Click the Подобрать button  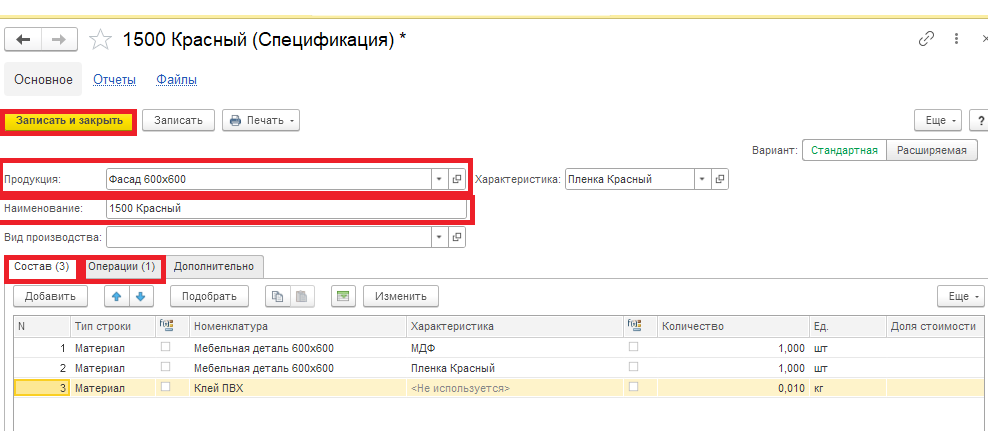point(208,296)
